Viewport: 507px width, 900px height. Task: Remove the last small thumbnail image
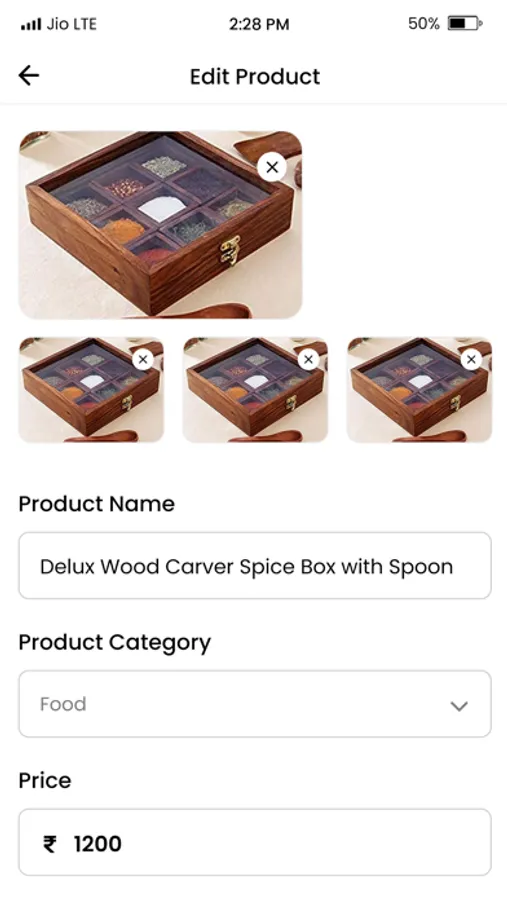pyautogui.click(x=471, y=359)
